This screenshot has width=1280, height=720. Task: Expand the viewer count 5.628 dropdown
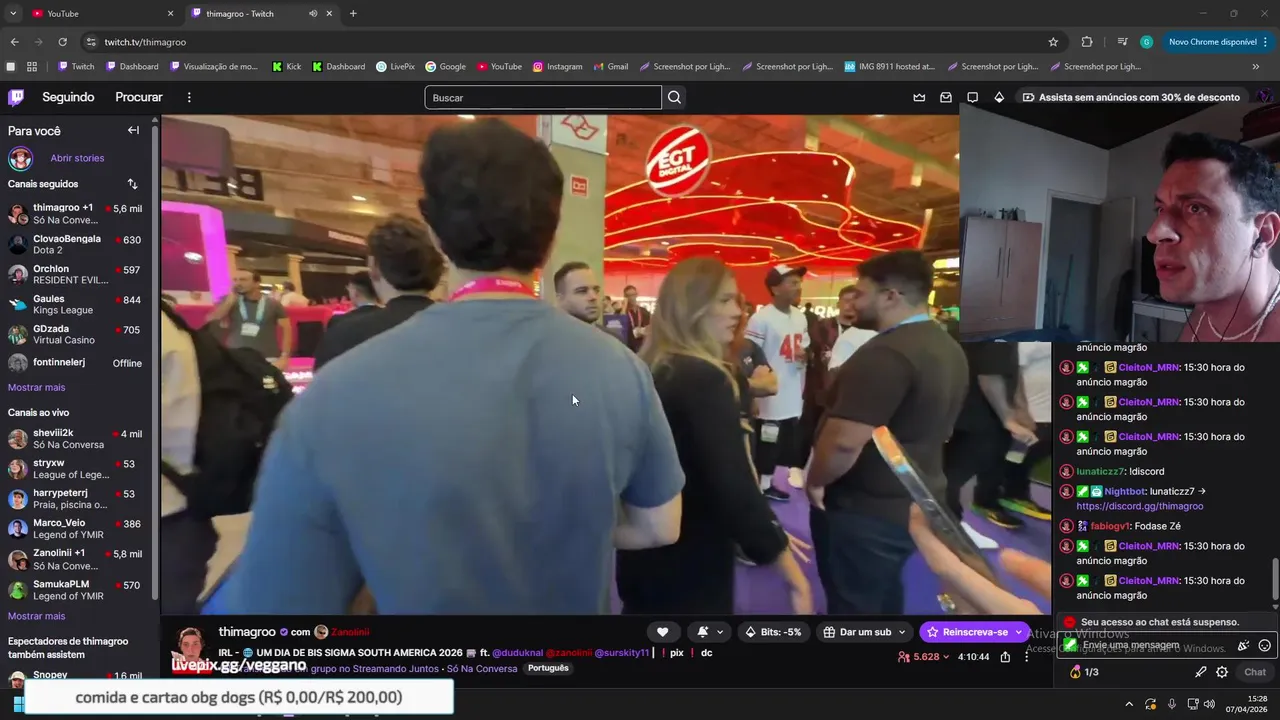(x=923, y=657)
